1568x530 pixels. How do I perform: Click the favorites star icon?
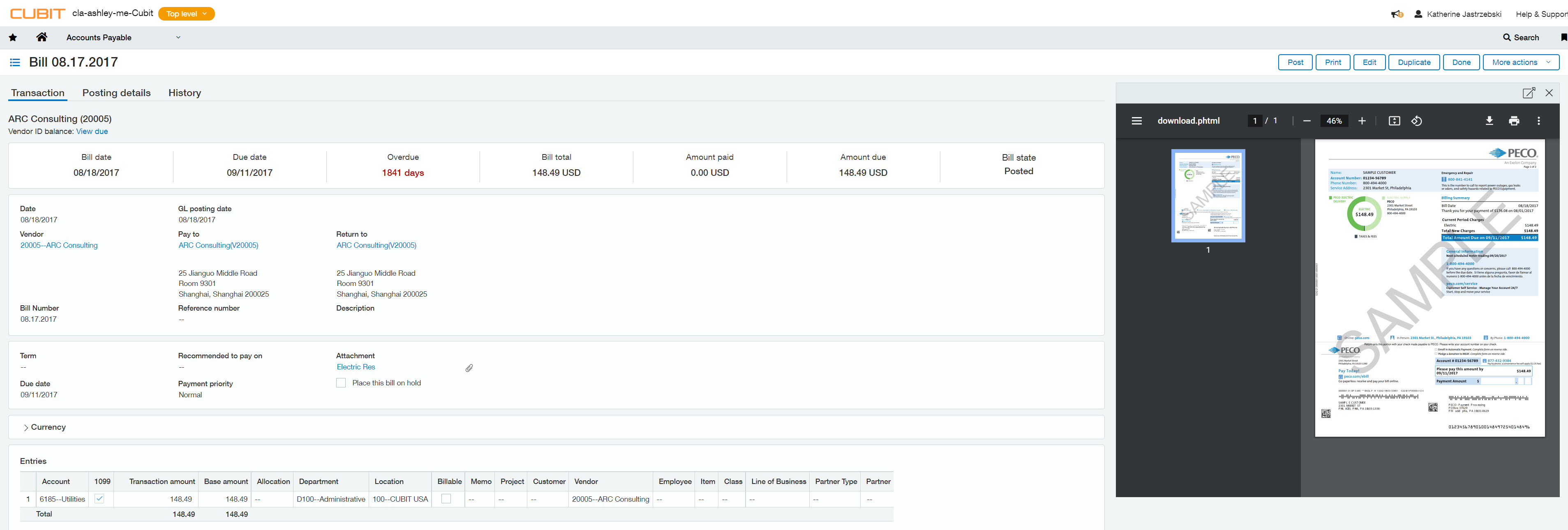(13, 38)
